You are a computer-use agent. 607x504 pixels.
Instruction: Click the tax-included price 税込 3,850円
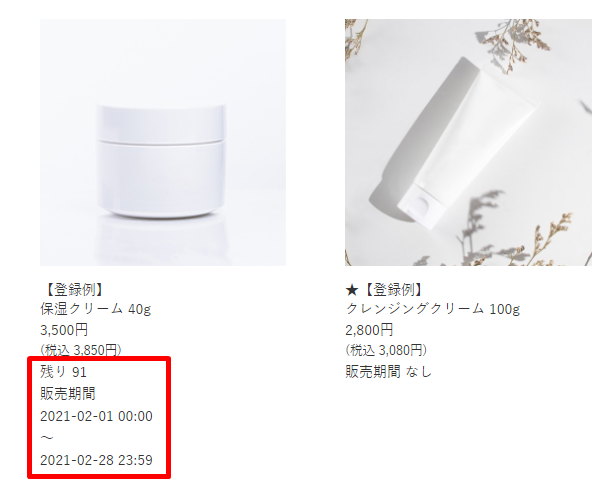pos(81,350)
